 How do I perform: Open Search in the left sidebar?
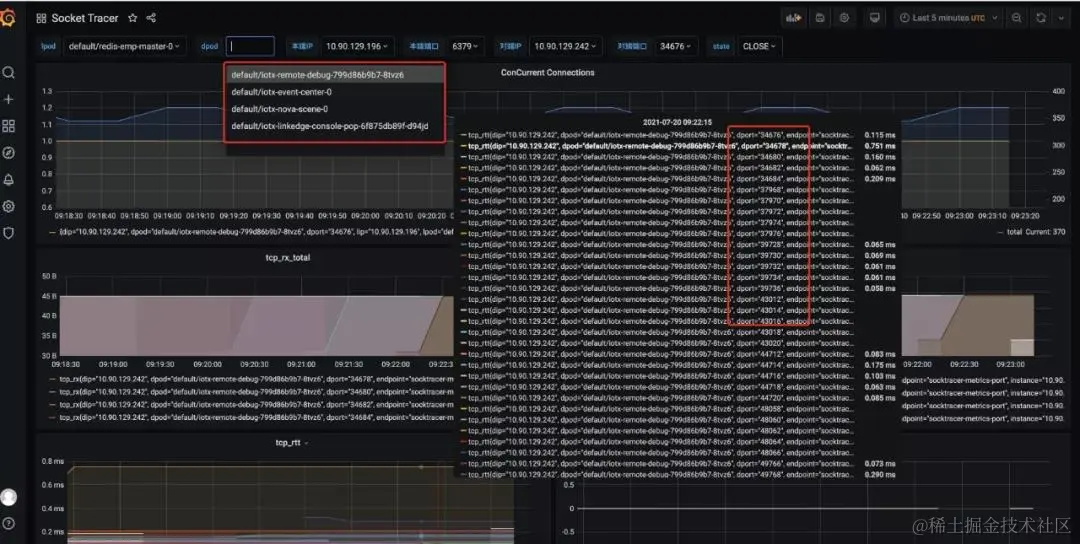point(8,72)
